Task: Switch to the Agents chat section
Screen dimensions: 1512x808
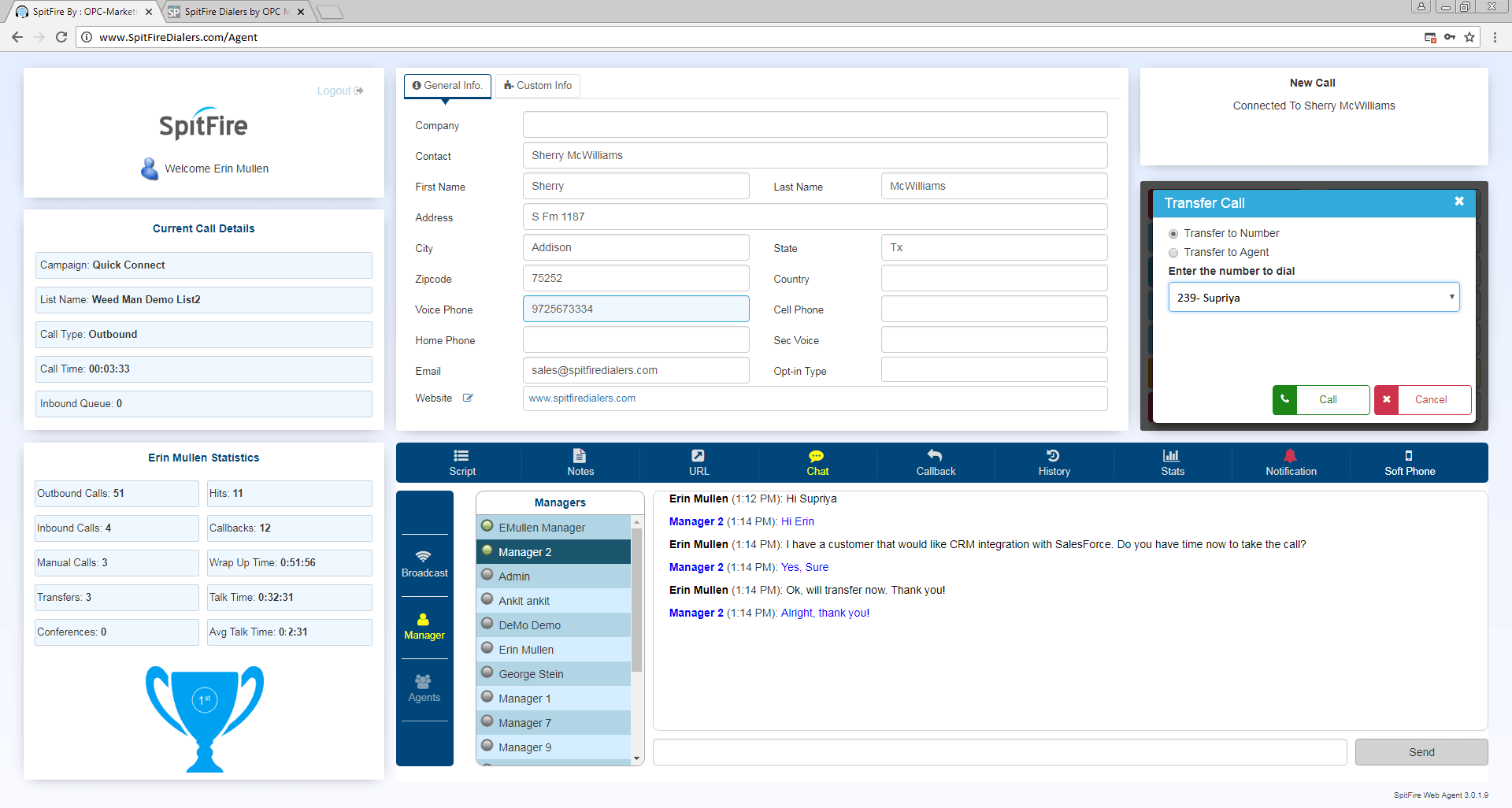Action: click(424, 688)
